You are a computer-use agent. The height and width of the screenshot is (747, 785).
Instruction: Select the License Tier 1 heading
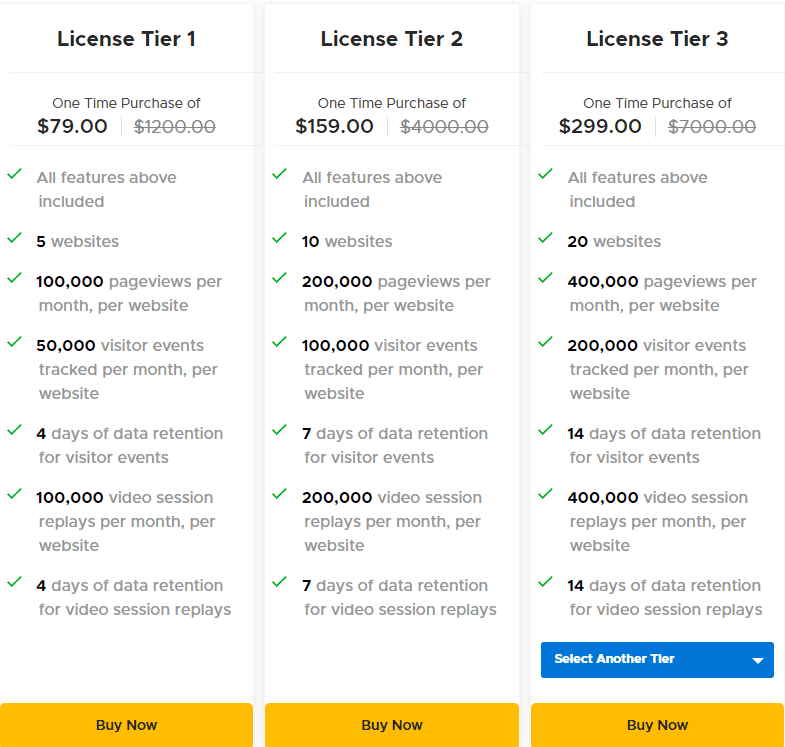126,39
